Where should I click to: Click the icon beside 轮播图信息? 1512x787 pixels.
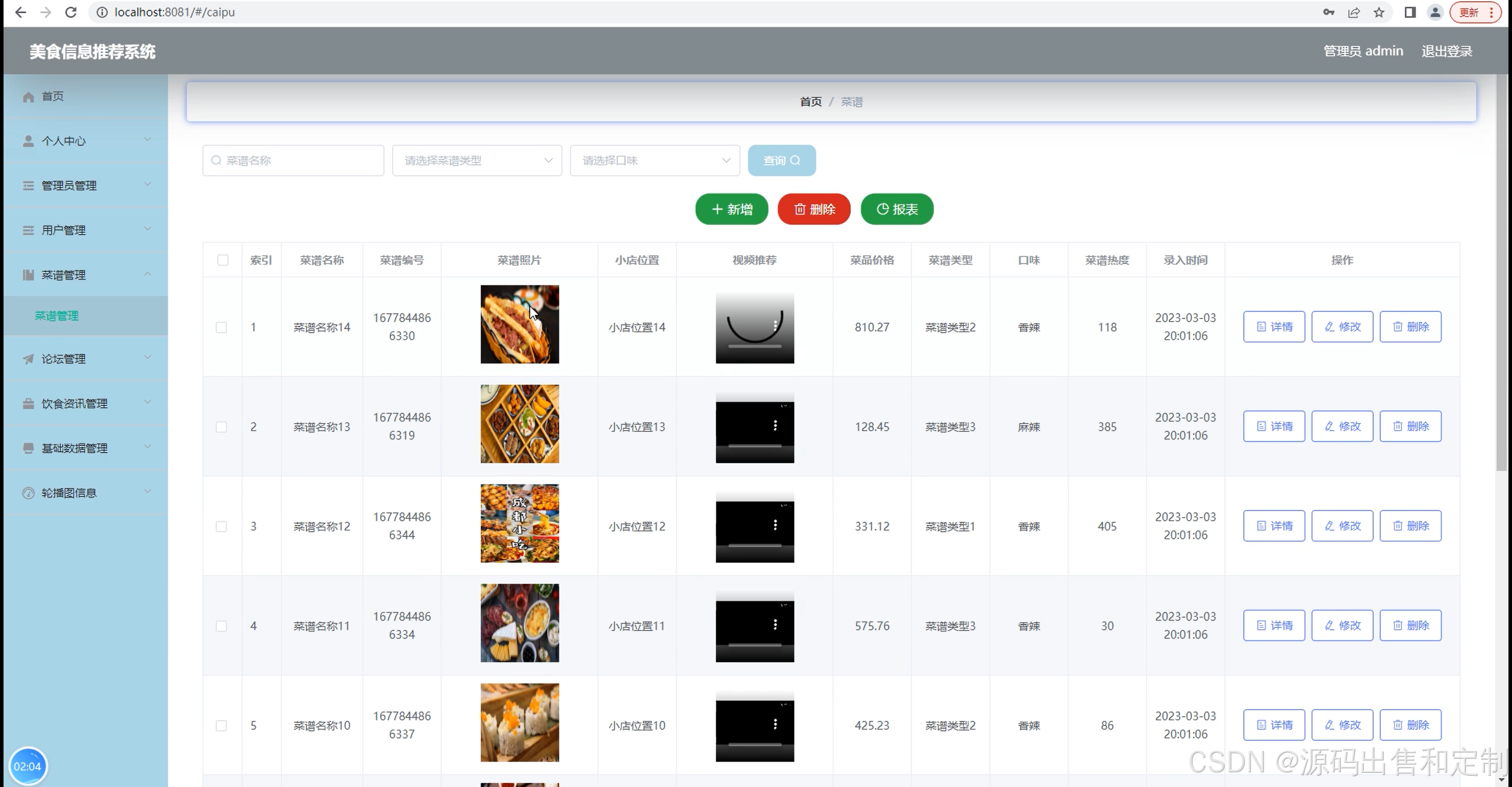point(28,493)
